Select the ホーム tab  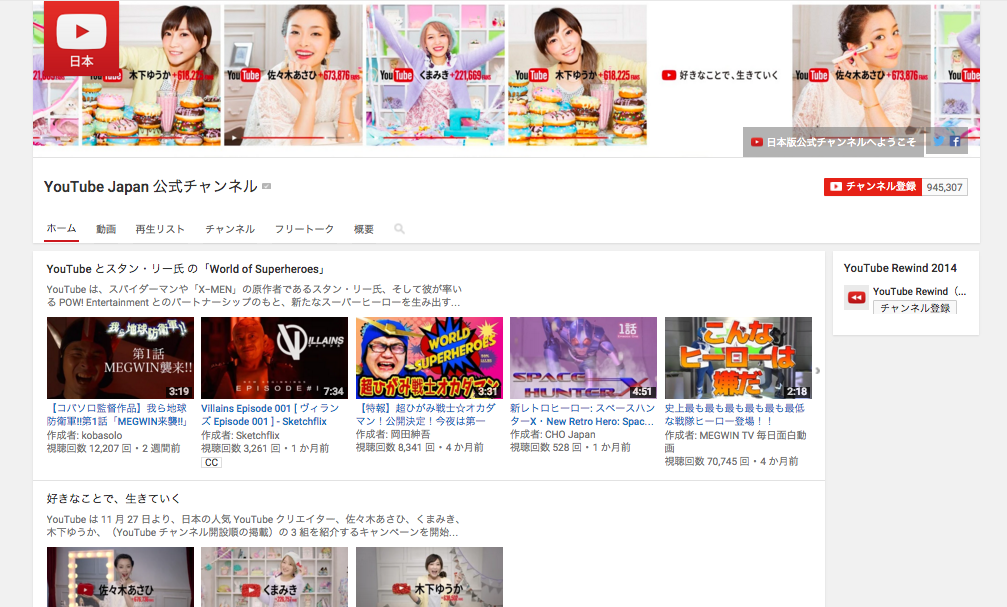click(x=62, y=229)
